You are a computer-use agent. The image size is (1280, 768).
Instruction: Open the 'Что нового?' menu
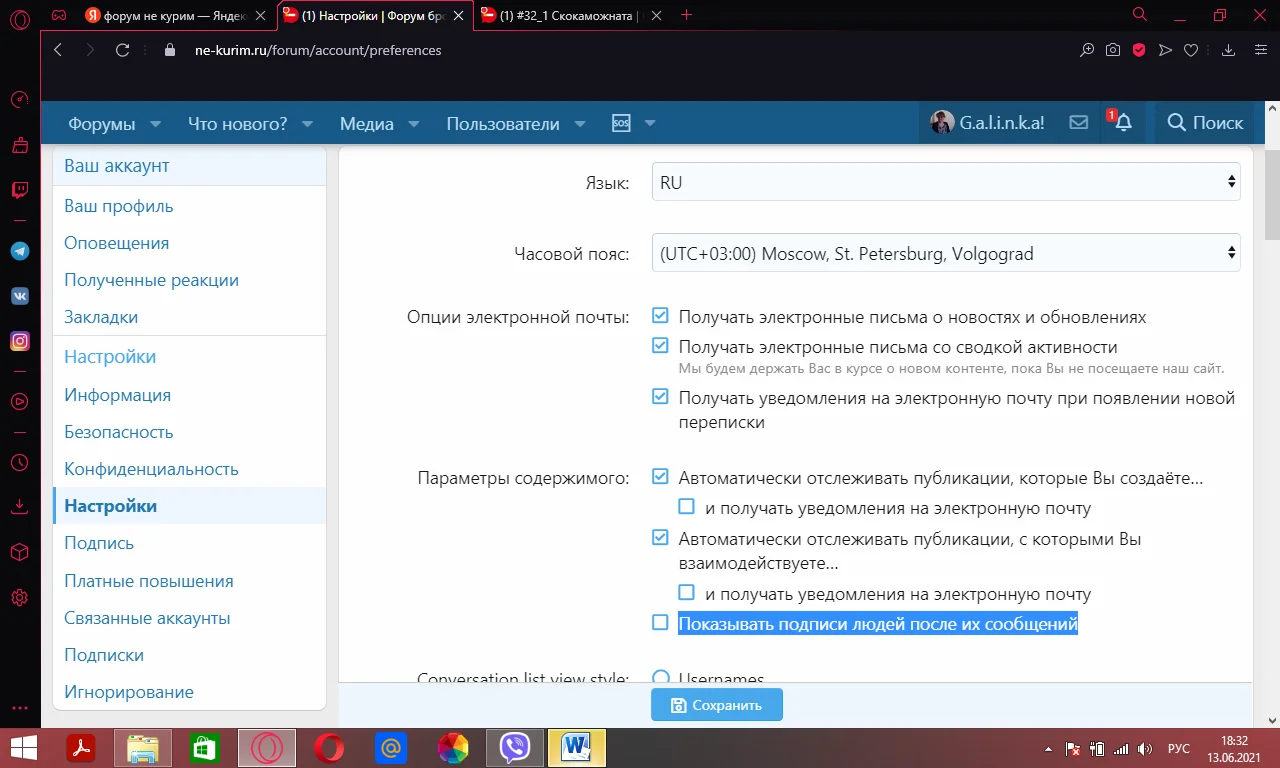pyautogui.click(x=237, y=123)
